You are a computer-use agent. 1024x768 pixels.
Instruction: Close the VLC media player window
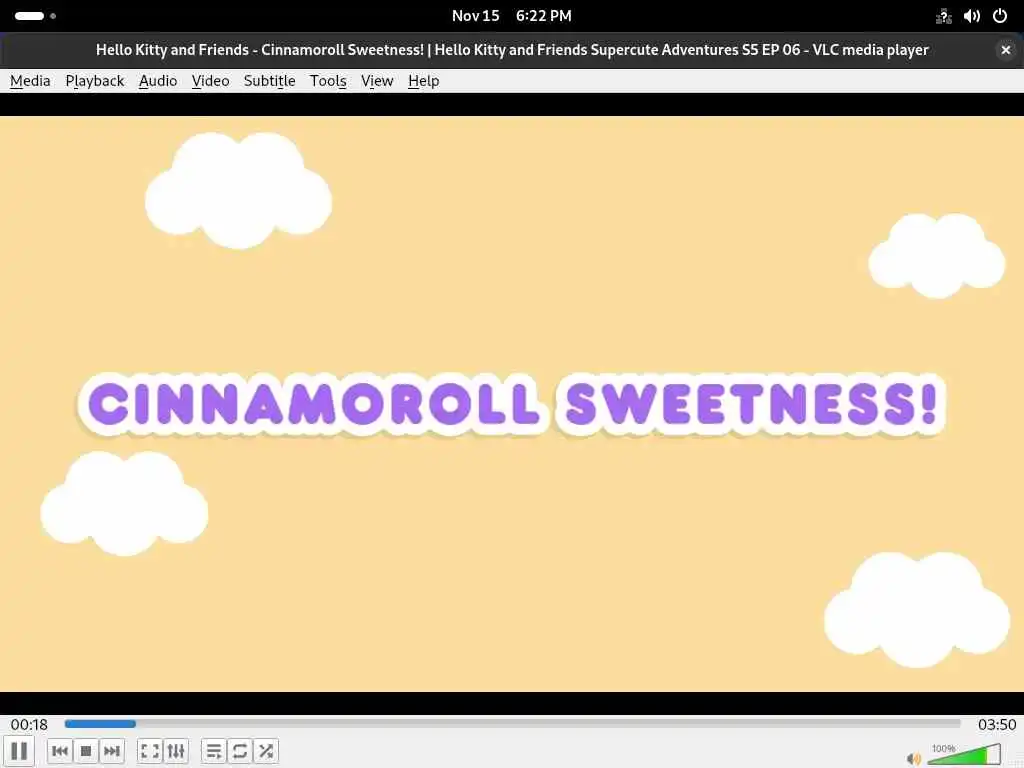coord(1006,50)
